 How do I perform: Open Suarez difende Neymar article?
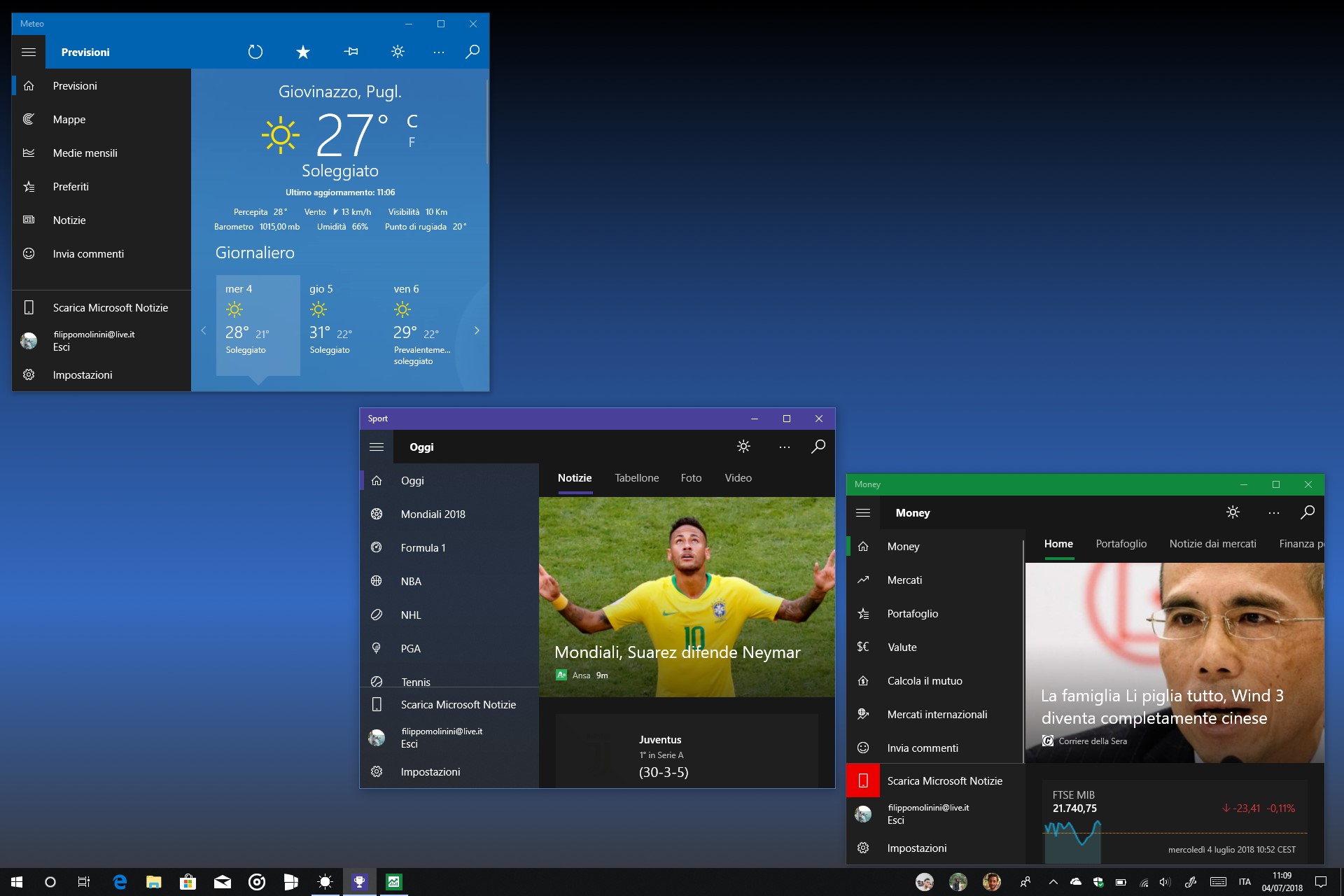[687, 597]
